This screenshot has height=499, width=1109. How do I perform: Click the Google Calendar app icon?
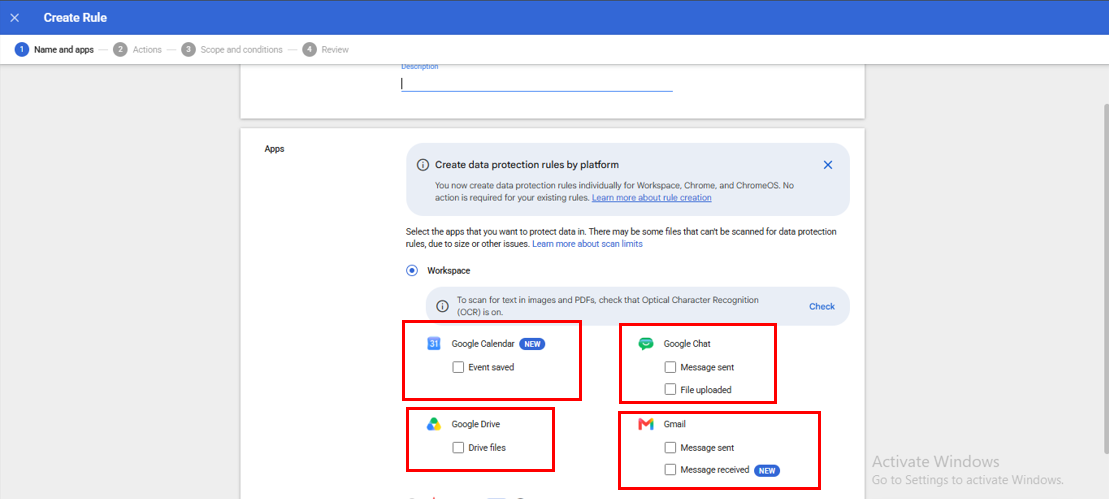pos(434,344)
